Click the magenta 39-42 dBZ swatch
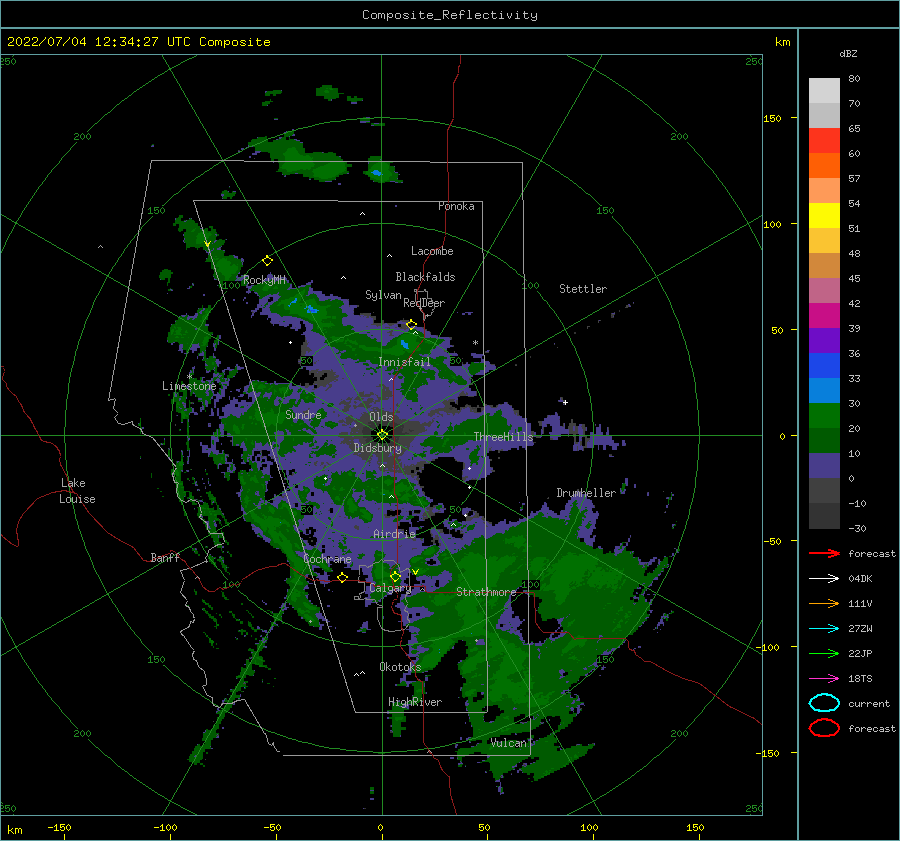Viewport: 900px width, 841px height. click(824, 316)
